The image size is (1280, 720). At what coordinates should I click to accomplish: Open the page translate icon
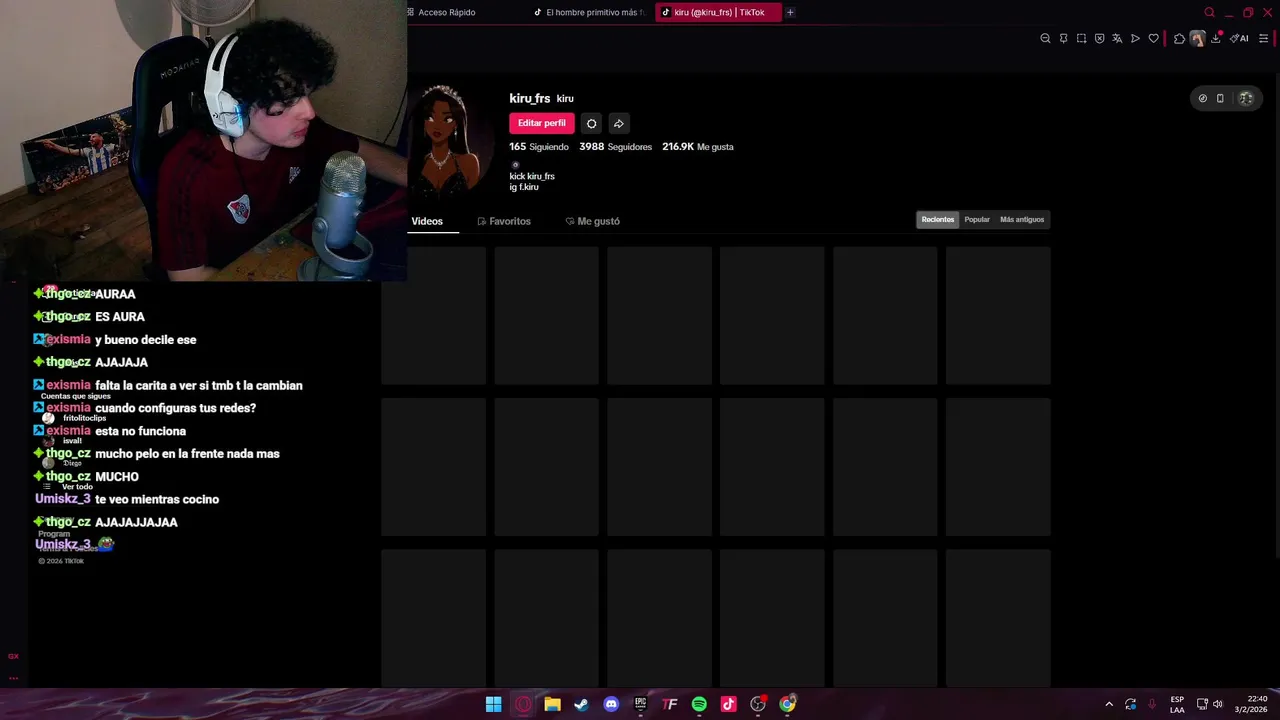1117,39
